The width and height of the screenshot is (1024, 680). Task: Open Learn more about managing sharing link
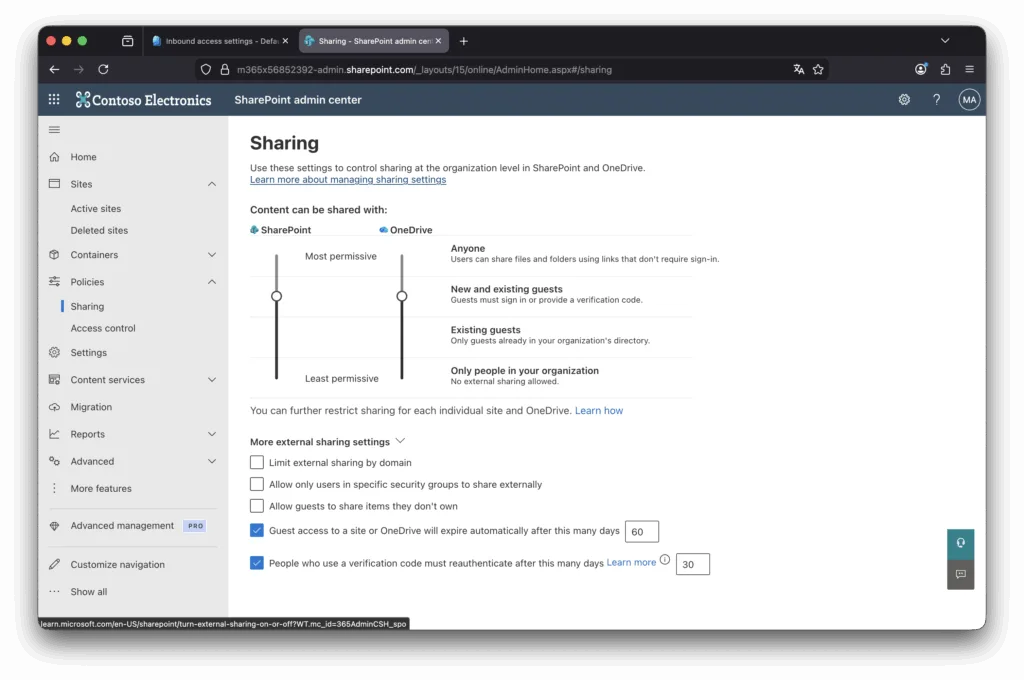coord(348,180)
